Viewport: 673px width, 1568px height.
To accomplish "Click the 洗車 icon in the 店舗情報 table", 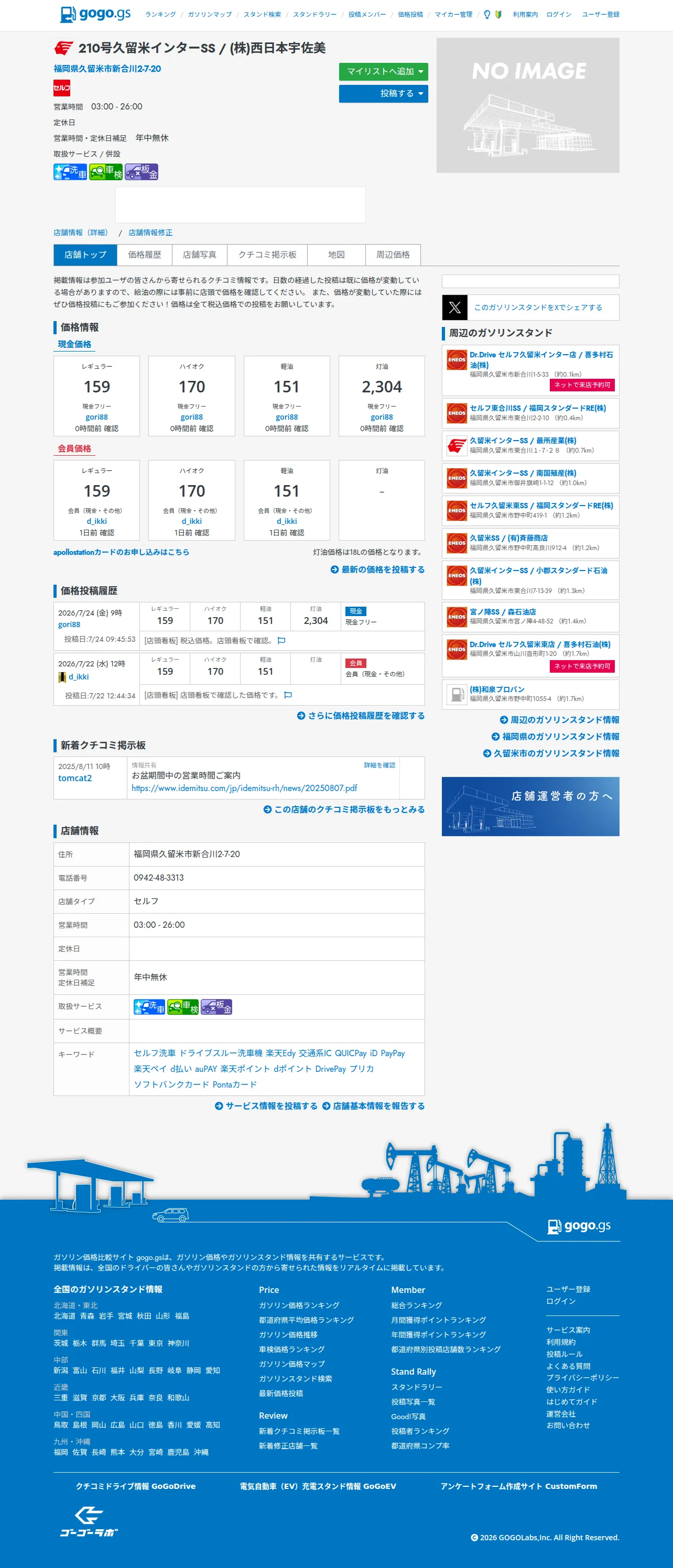I will [x=149, y=1007].
